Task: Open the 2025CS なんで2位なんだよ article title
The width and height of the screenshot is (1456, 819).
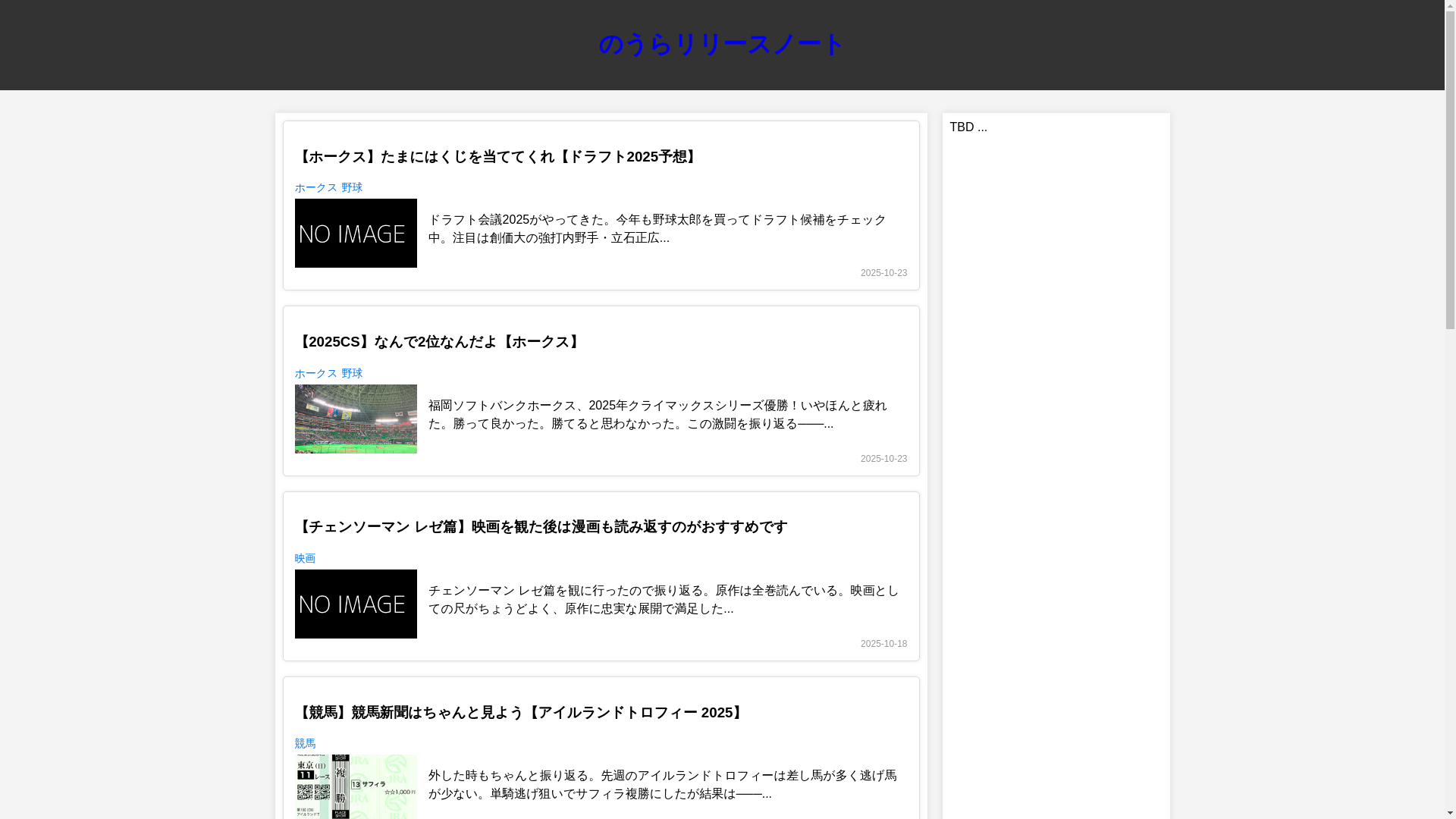Action: point(438,342)
